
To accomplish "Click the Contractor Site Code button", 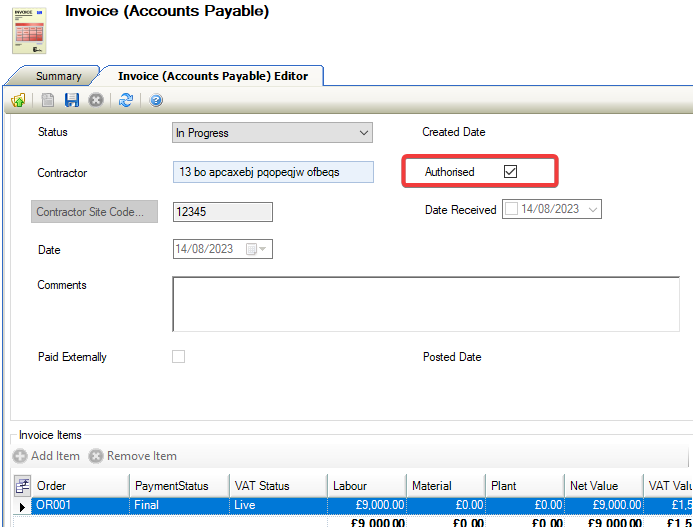I will coord(97,212).
